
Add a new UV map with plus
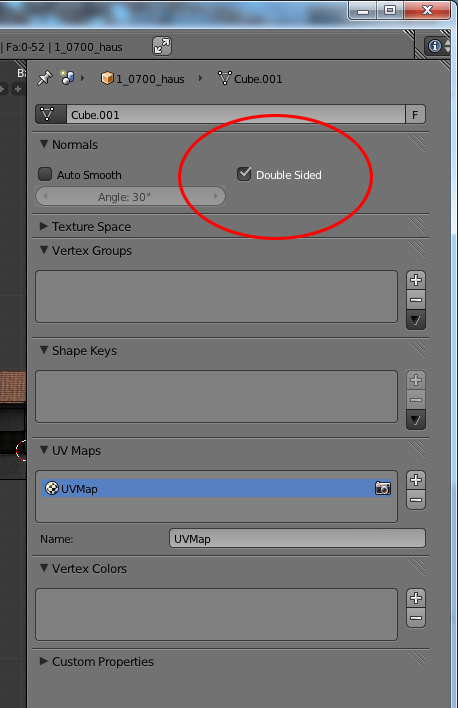click(416, 480)
